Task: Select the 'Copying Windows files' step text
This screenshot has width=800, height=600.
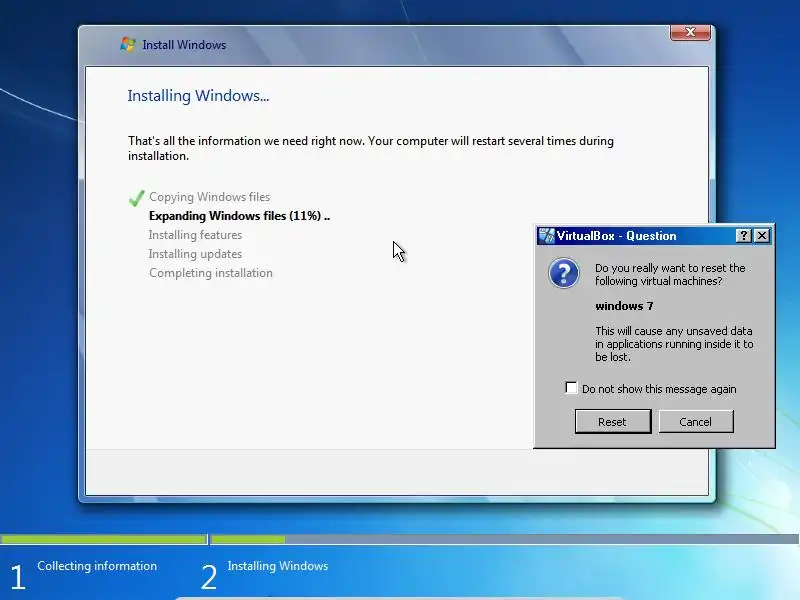Action: [x=210, y=197]
